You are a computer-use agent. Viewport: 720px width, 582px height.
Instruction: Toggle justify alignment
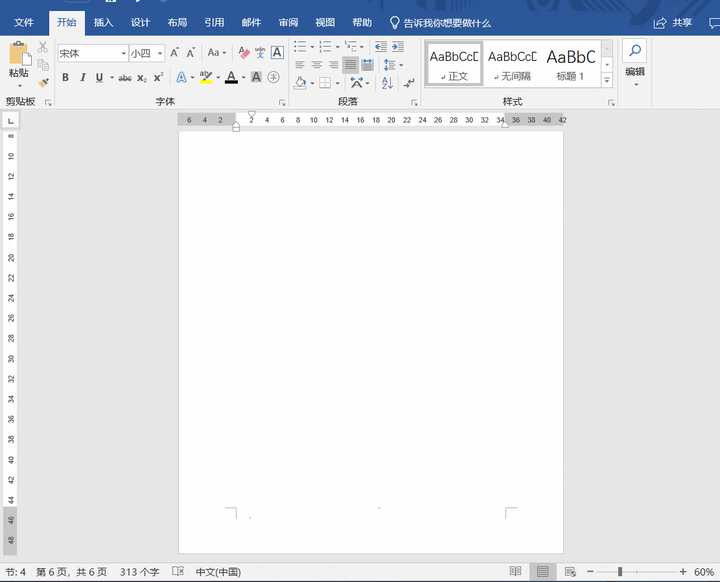click(350, 65)
